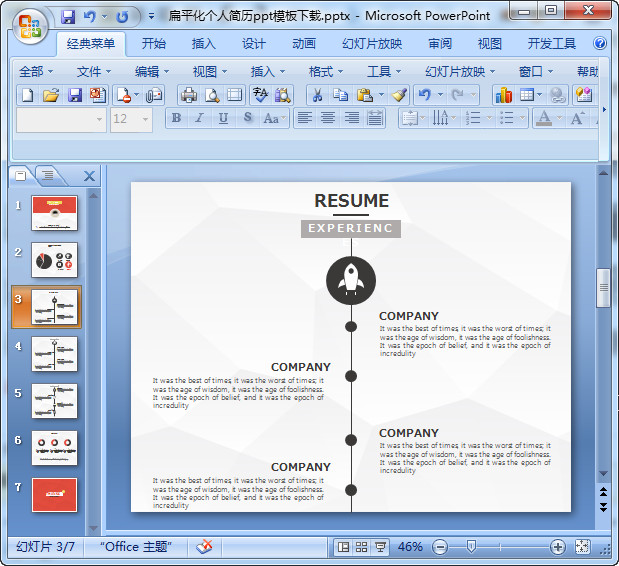The height and width of the screenshot is (566, 619).
Task: Click the 46% zoom level button
Action: click(x=410, y=547)
